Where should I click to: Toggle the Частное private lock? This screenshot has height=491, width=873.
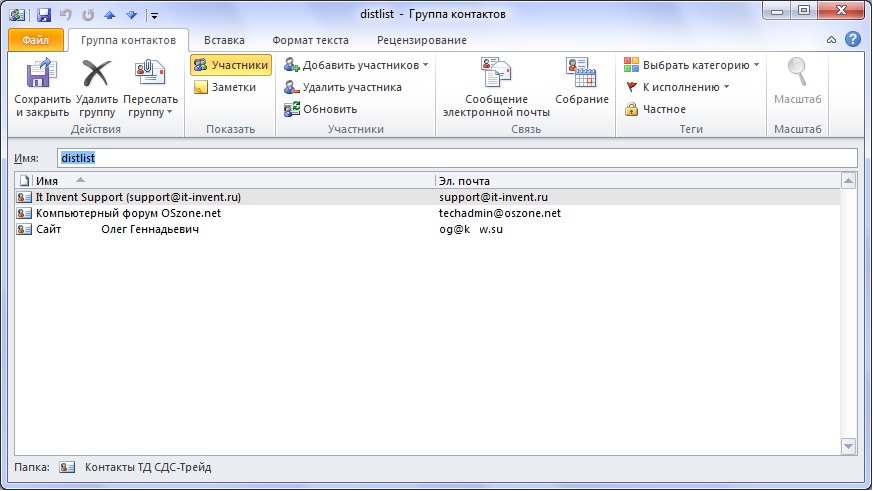655,109
